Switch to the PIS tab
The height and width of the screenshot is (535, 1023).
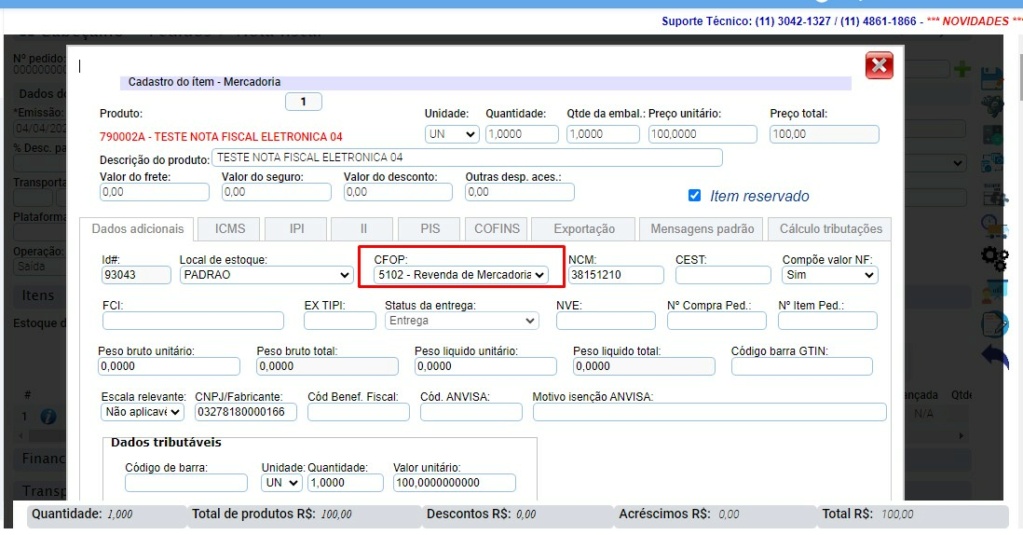(429, 229)
